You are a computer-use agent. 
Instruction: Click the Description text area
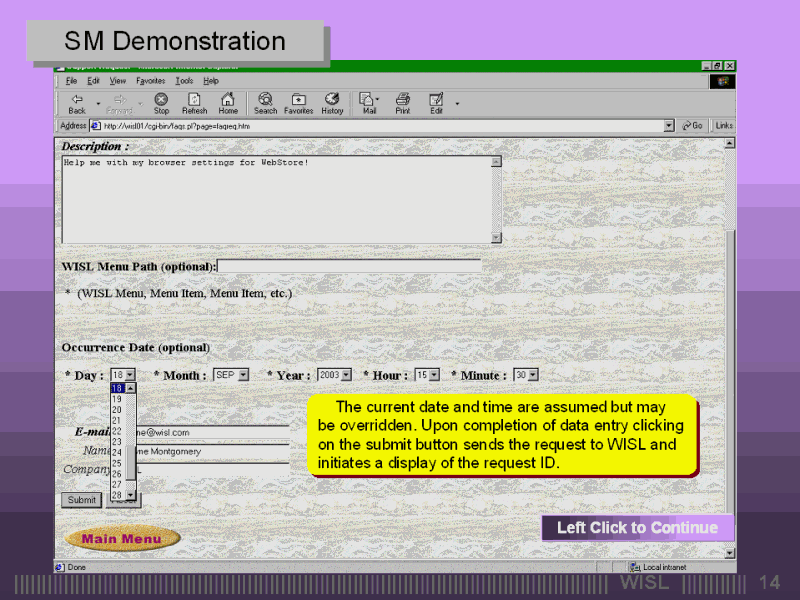point(275,198)
